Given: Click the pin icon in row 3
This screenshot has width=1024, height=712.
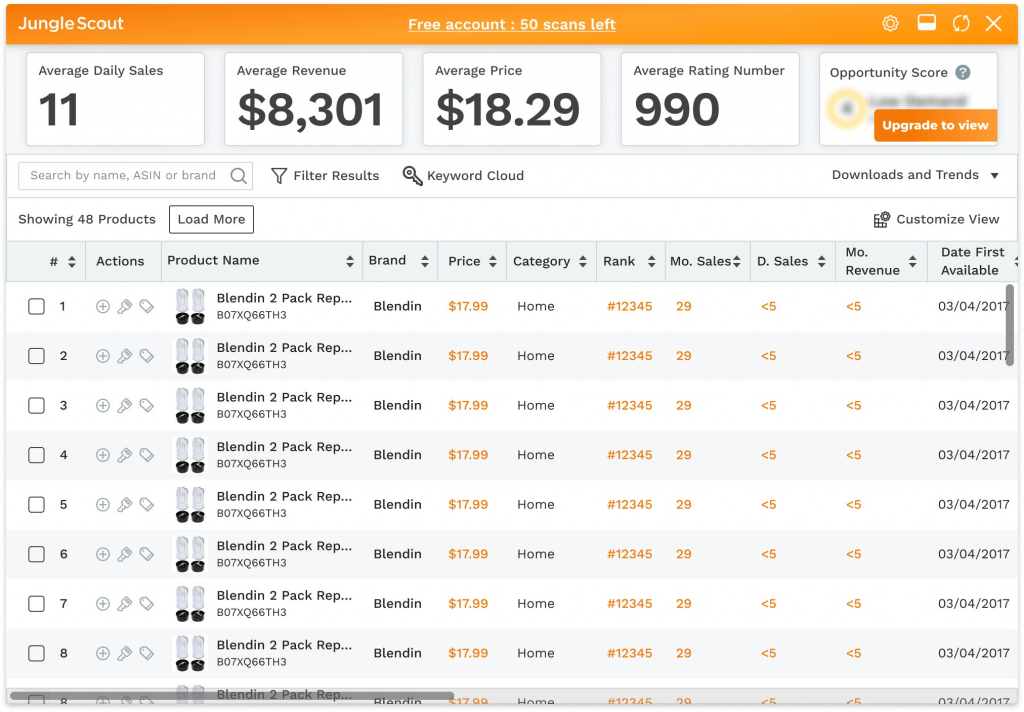Looking at the screenshot, I should pos(125,406).
